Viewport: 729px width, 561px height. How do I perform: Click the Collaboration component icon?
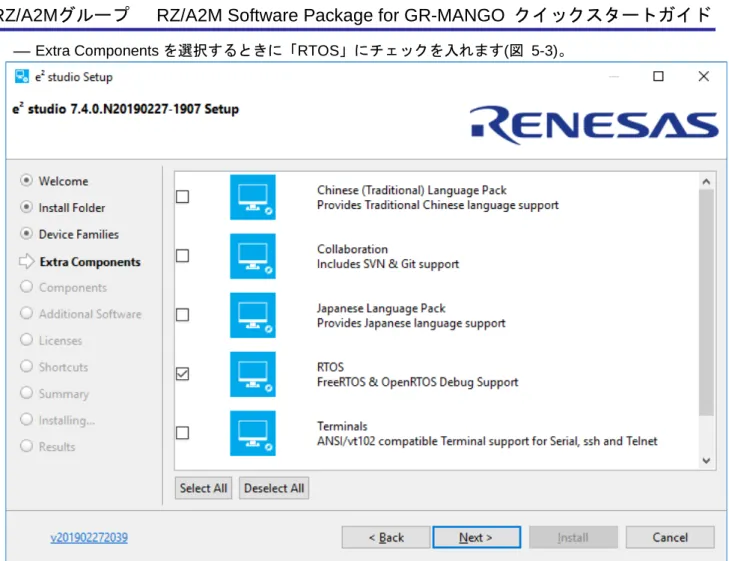click(x=252, y=256)
